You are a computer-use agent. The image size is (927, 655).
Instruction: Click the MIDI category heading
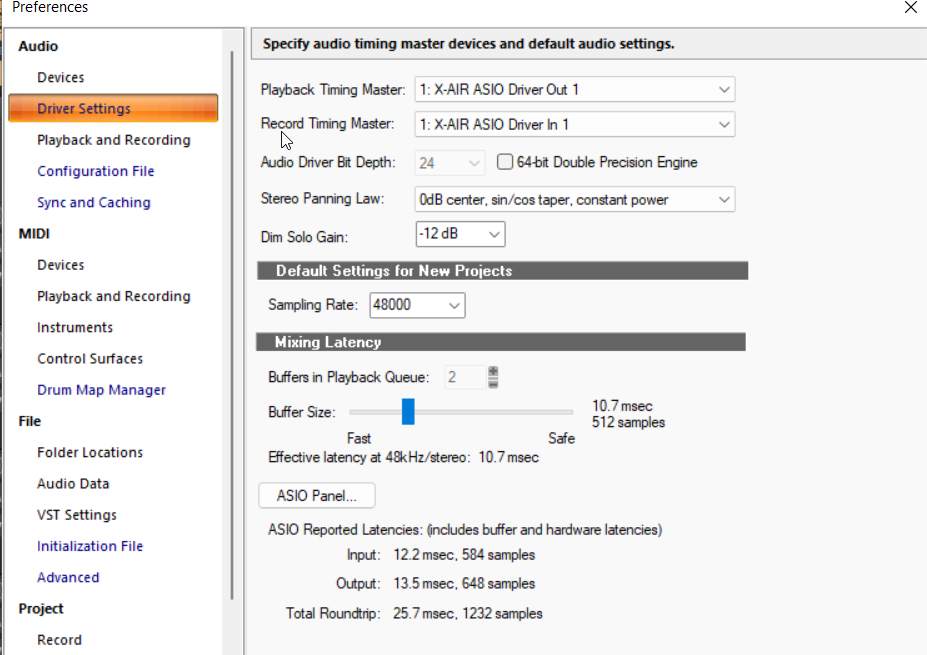point(34,234)
